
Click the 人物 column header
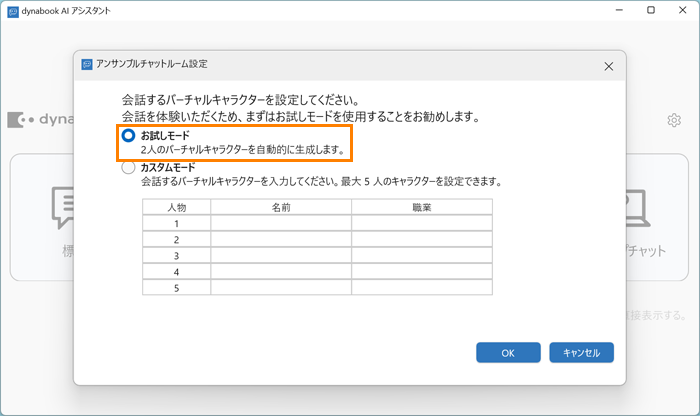[x=176, y=207]
